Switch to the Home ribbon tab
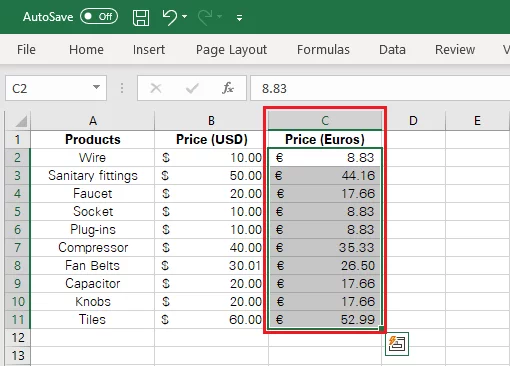 86,50
